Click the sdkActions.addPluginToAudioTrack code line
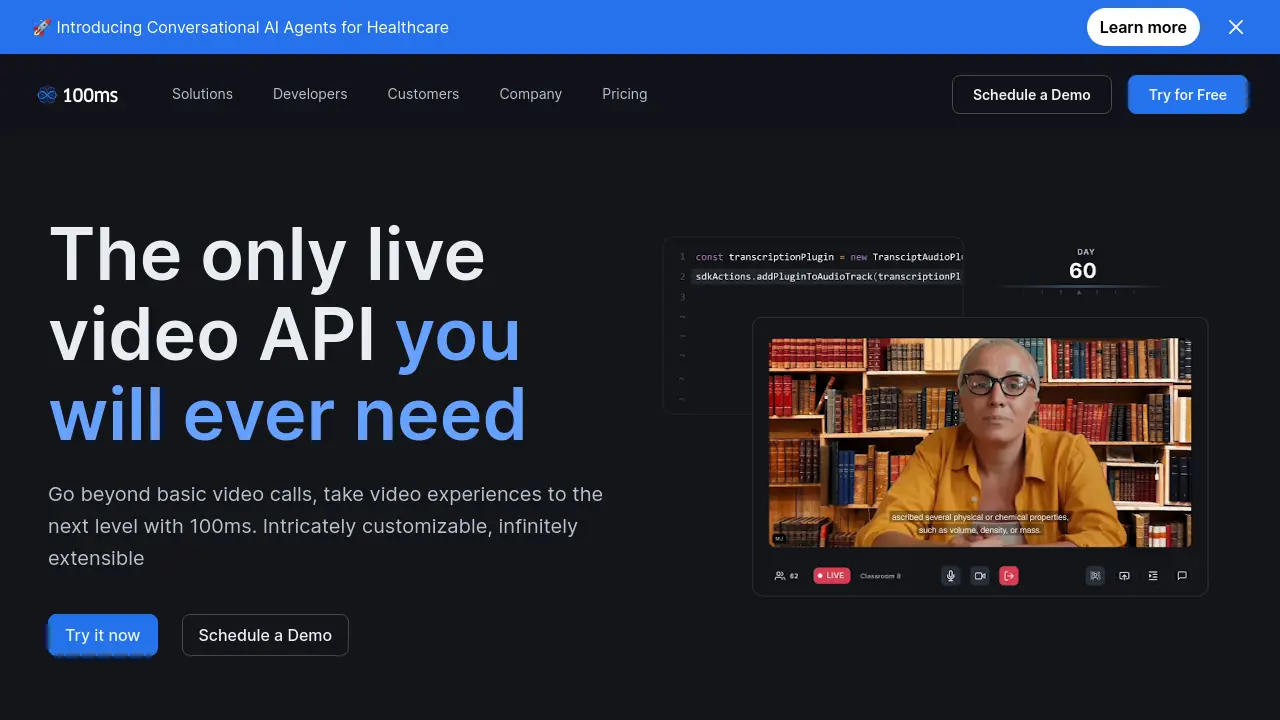This screenshot has width=1280, height=720. point(829,276)
